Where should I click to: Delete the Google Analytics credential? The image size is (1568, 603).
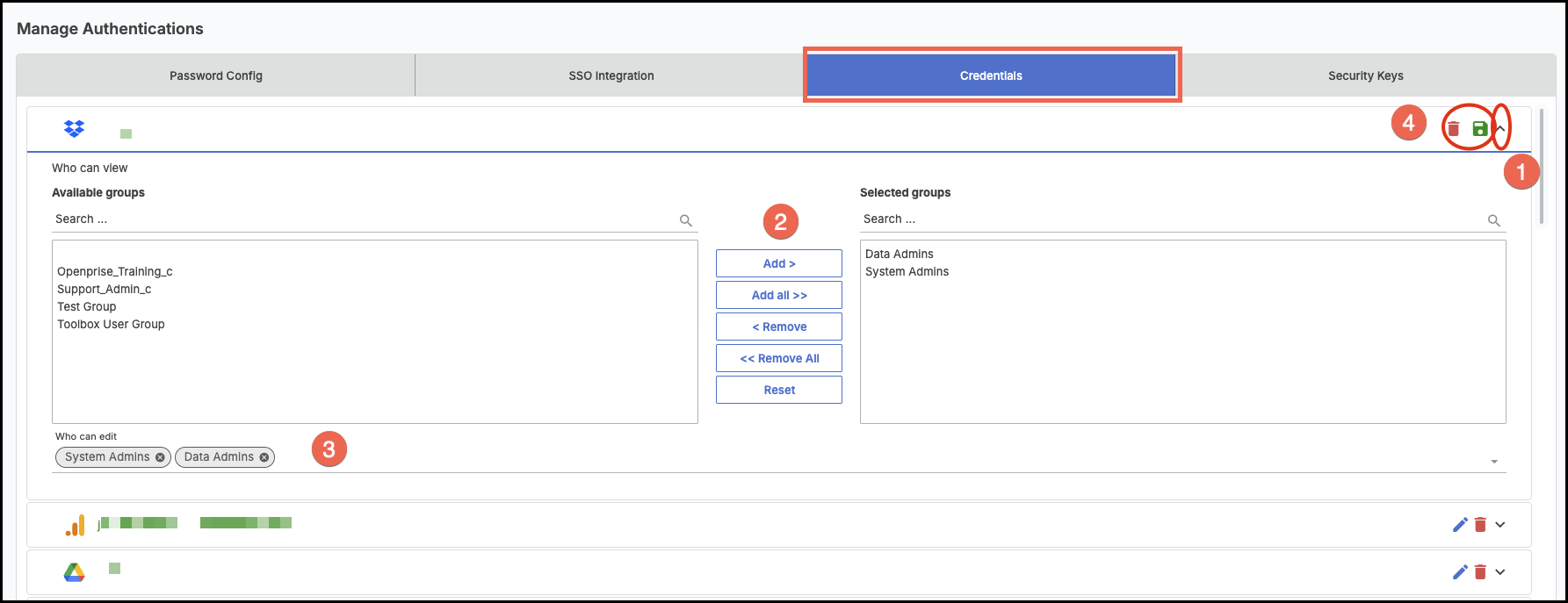[x=1480, y=524]
